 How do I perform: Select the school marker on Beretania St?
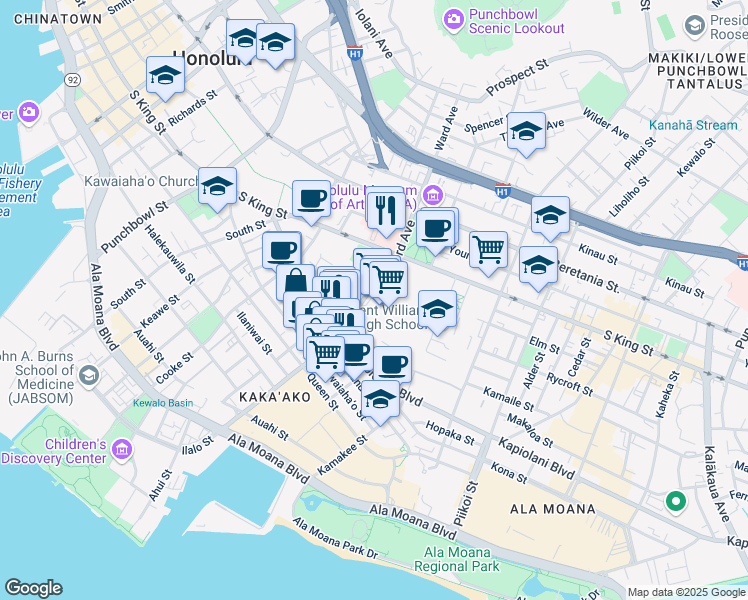[538, 266]
